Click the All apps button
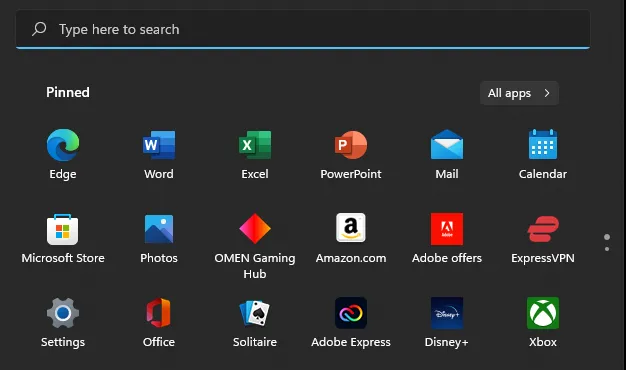The height and width of the screenshot is (370, 626). (519, 93)
